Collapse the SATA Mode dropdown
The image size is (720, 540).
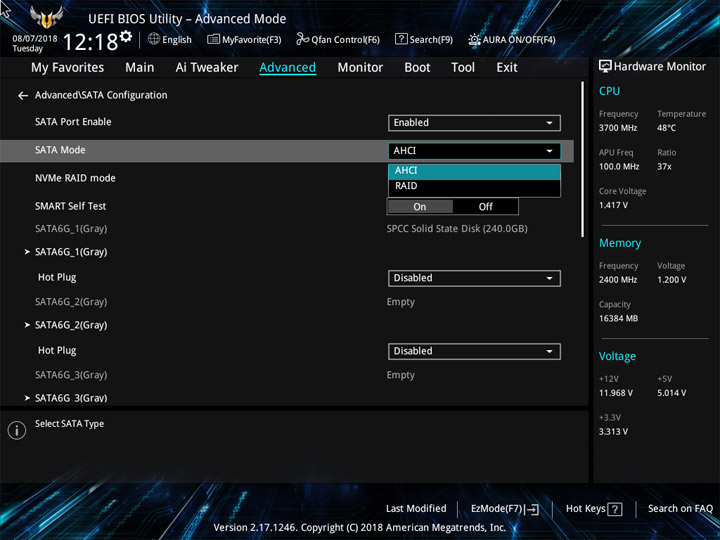[474, 151]
